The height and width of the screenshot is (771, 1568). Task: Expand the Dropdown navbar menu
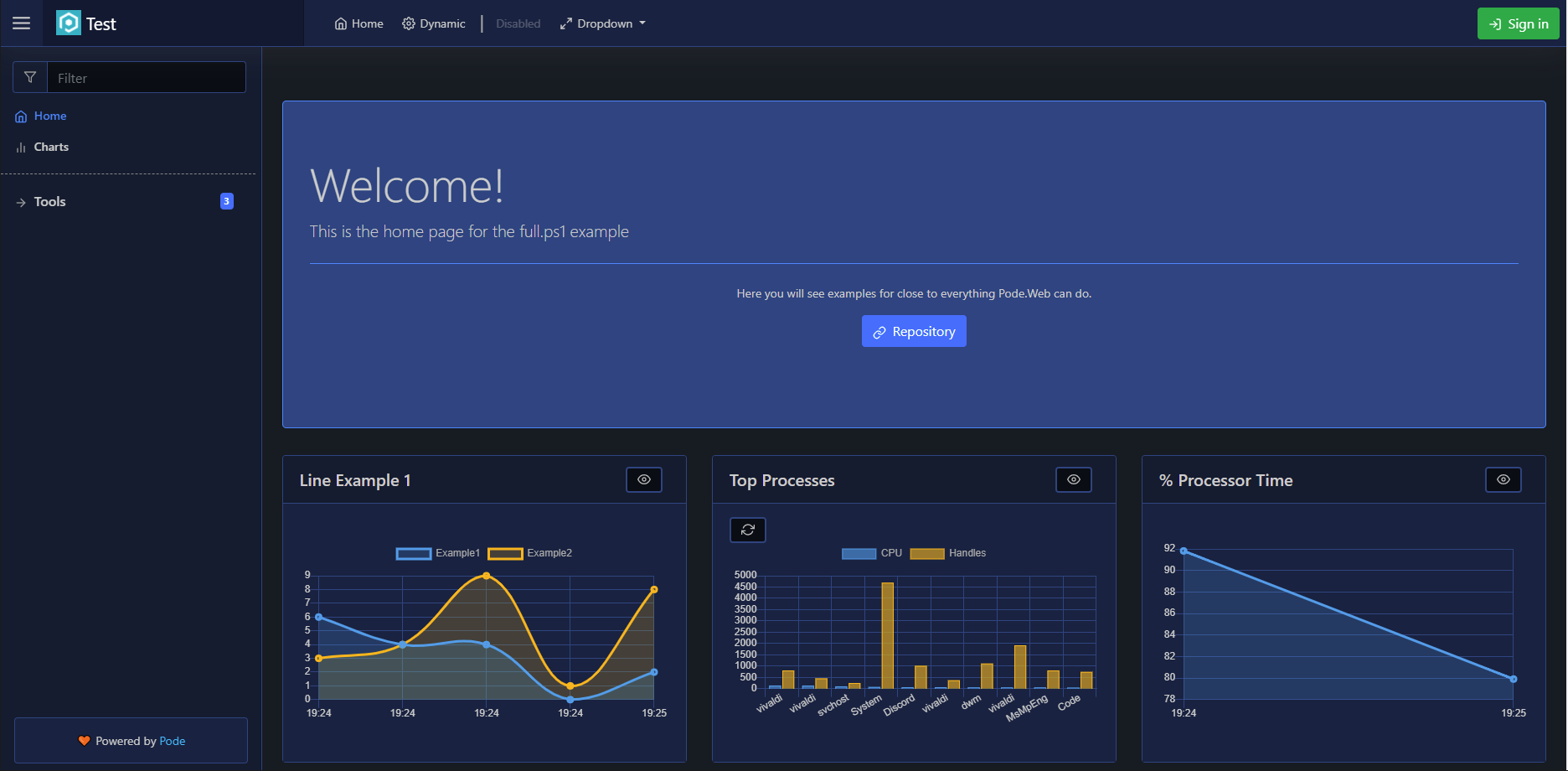pos(603,23)
